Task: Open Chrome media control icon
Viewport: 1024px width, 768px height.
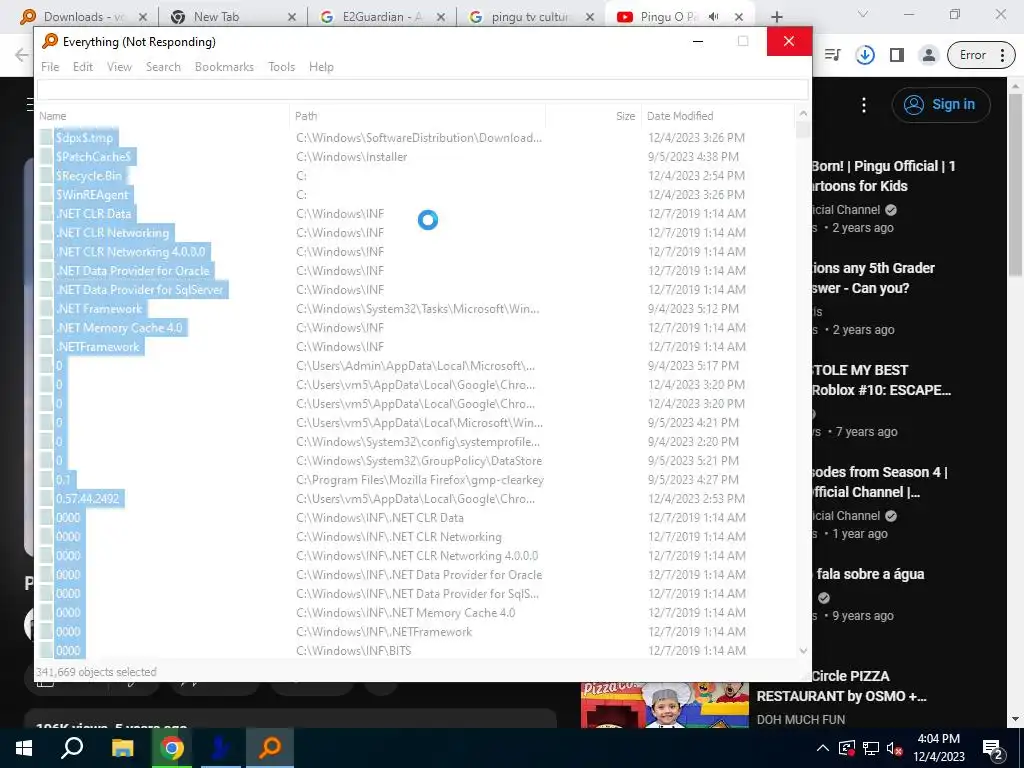Action: (x=833, y=55)
